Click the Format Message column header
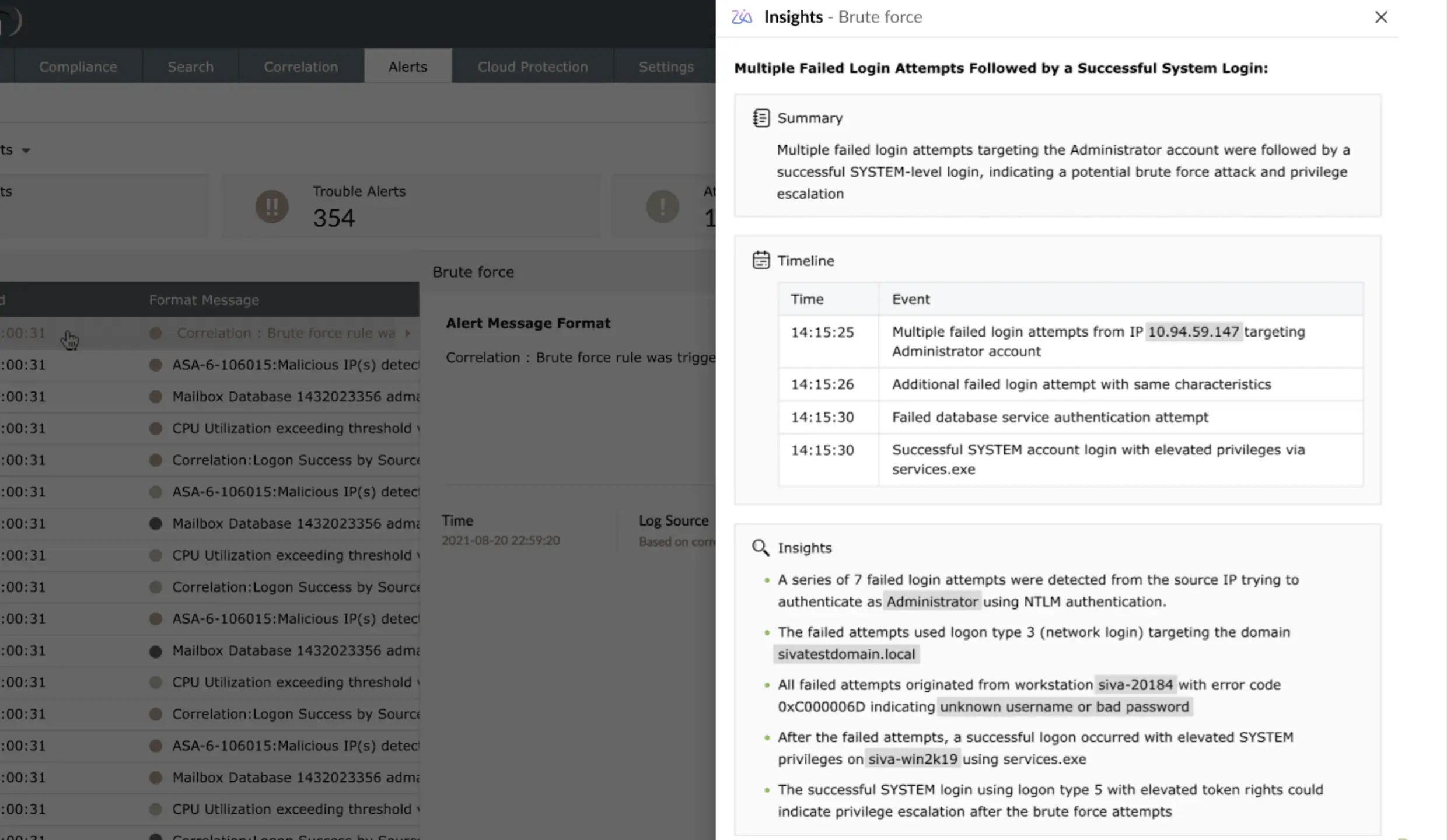 204,300
